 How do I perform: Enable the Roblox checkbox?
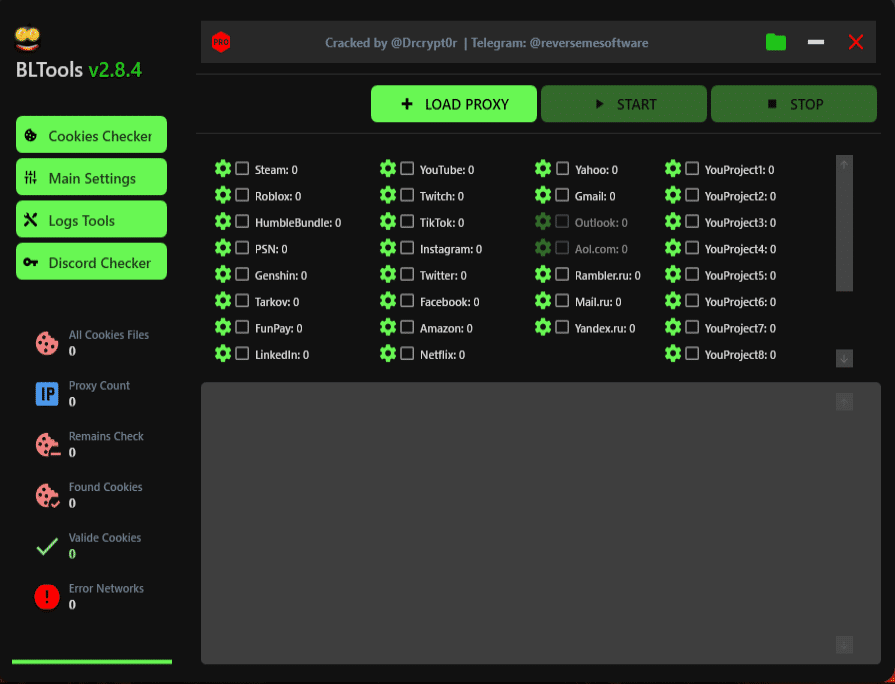(x=242, y=195)
